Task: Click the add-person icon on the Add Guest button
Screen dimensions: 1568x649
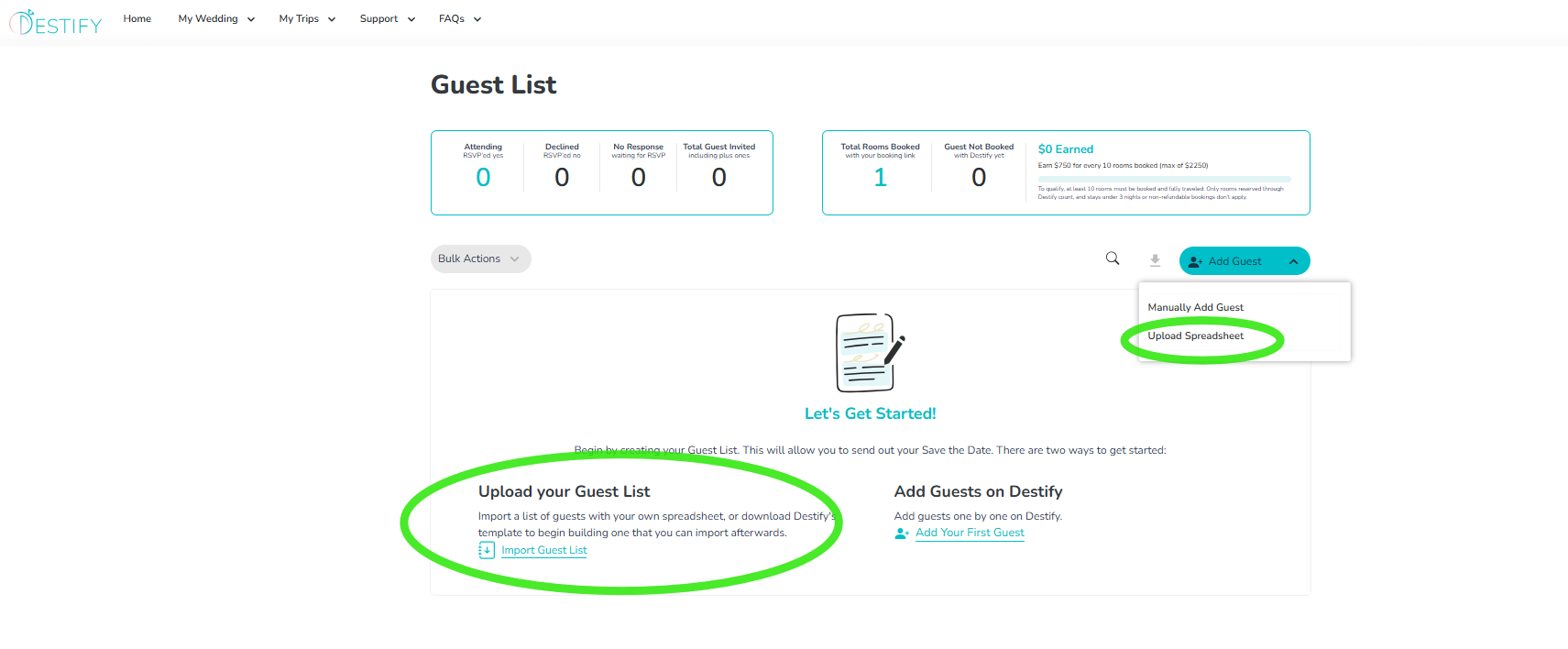Action: [1194, 260]
